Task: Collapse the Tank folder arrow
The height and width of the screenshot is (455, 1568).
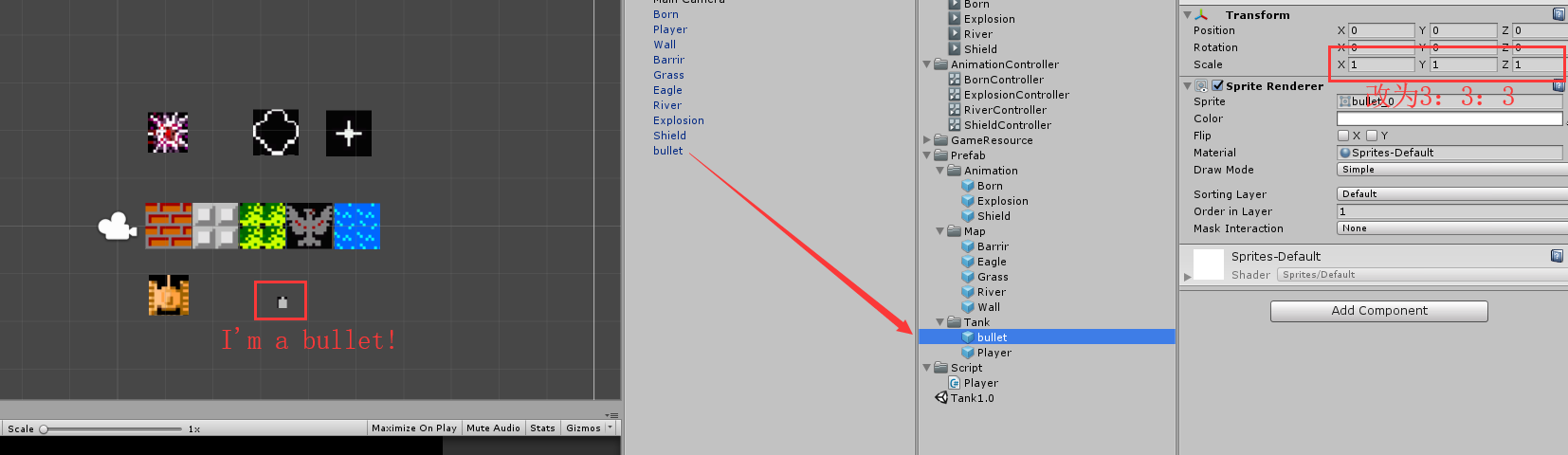Action: coord(940,322)
